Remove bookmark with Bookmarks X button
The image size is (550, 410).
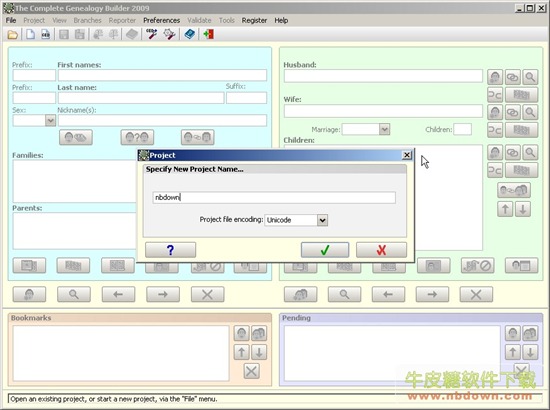[x=251, y=371]
